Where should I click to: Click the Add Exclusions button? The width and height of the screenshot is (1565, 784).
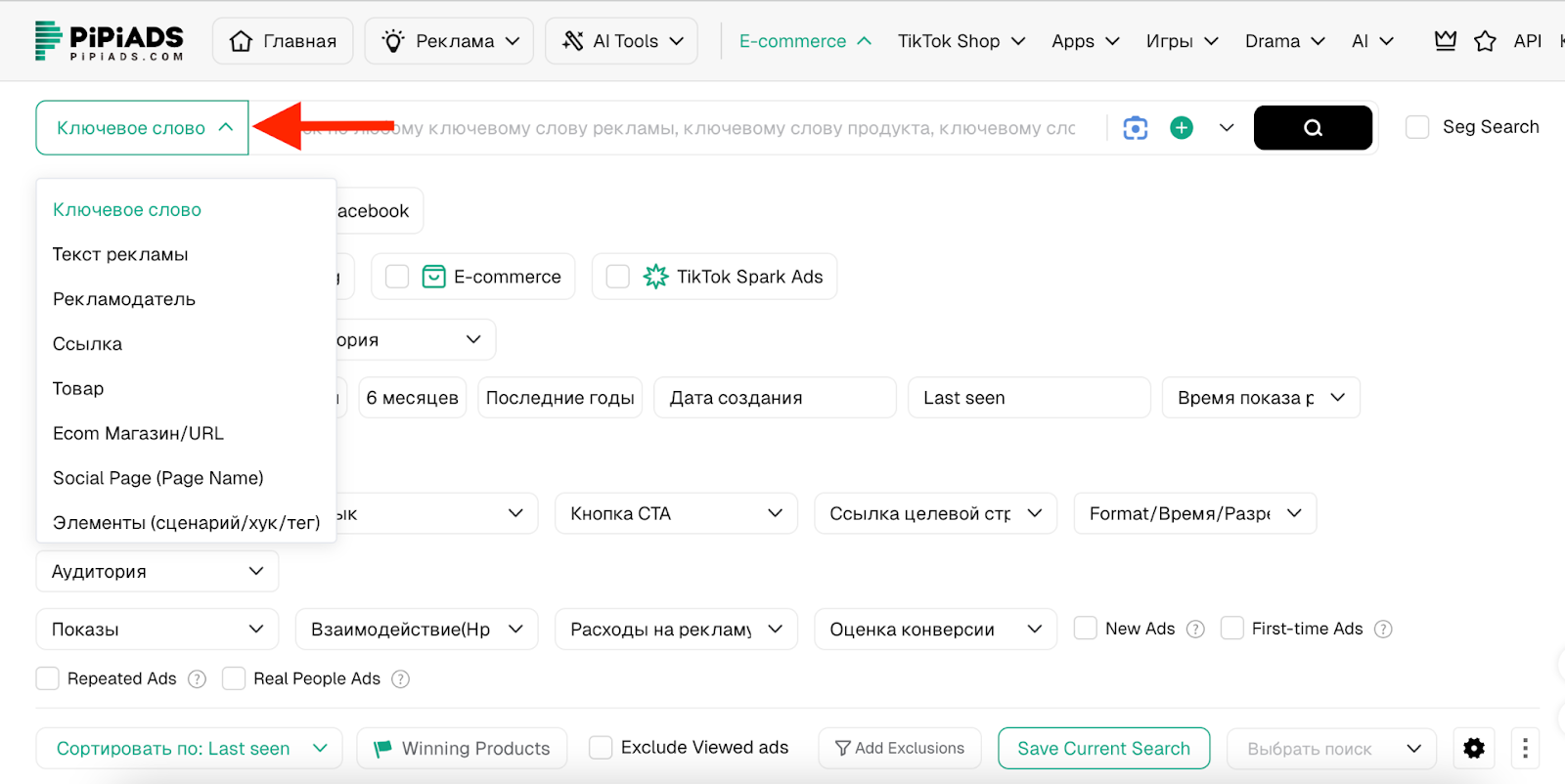(899, 749)
